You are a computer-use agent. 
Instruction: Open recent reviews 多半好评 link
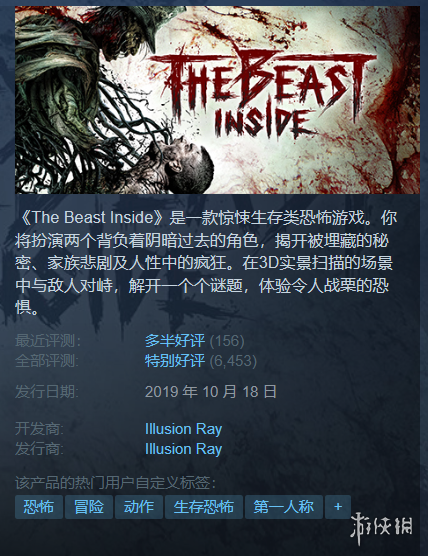(x=175, y=341)
